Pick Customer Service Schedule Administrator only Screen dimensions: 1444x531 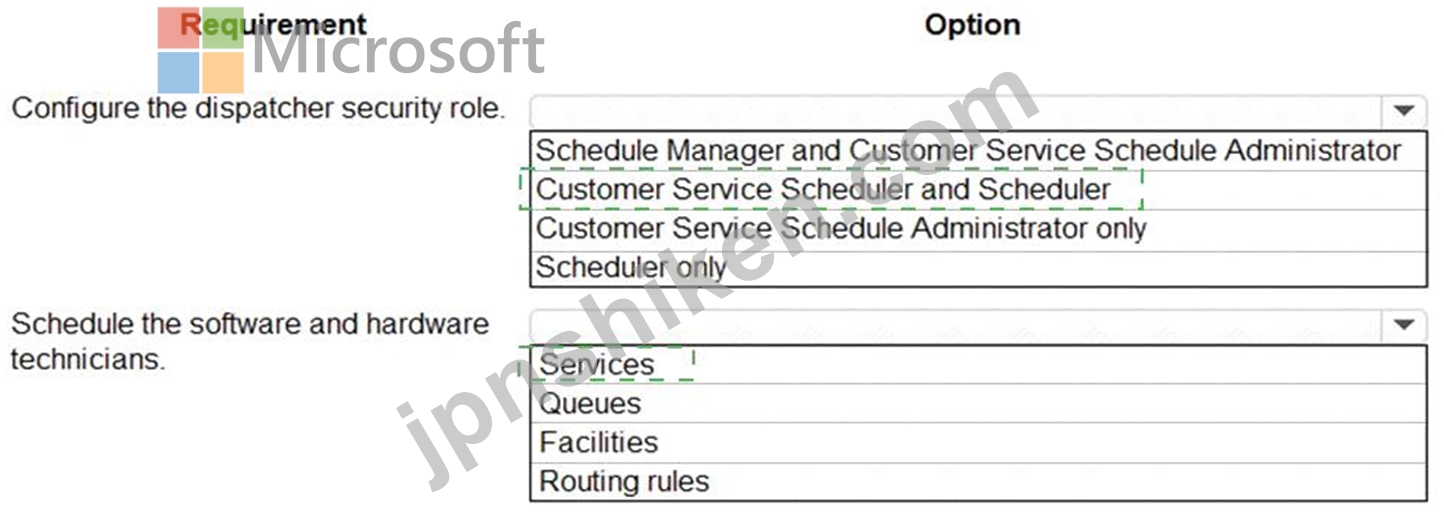pyautogui.click(x=841, y=229)
